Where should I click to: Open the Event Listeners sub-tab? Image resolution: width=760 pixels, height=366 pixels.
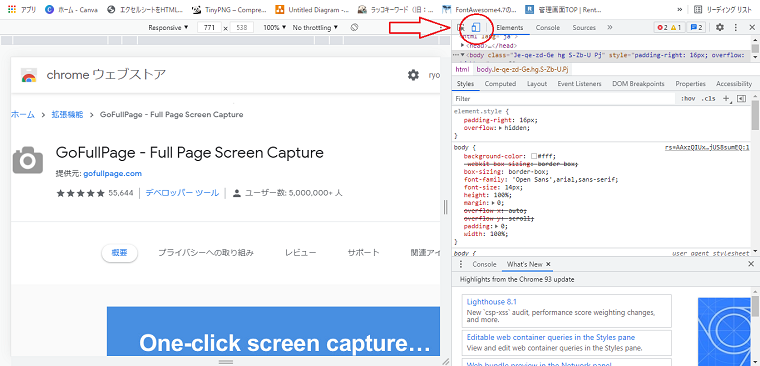tap(579, 84)
